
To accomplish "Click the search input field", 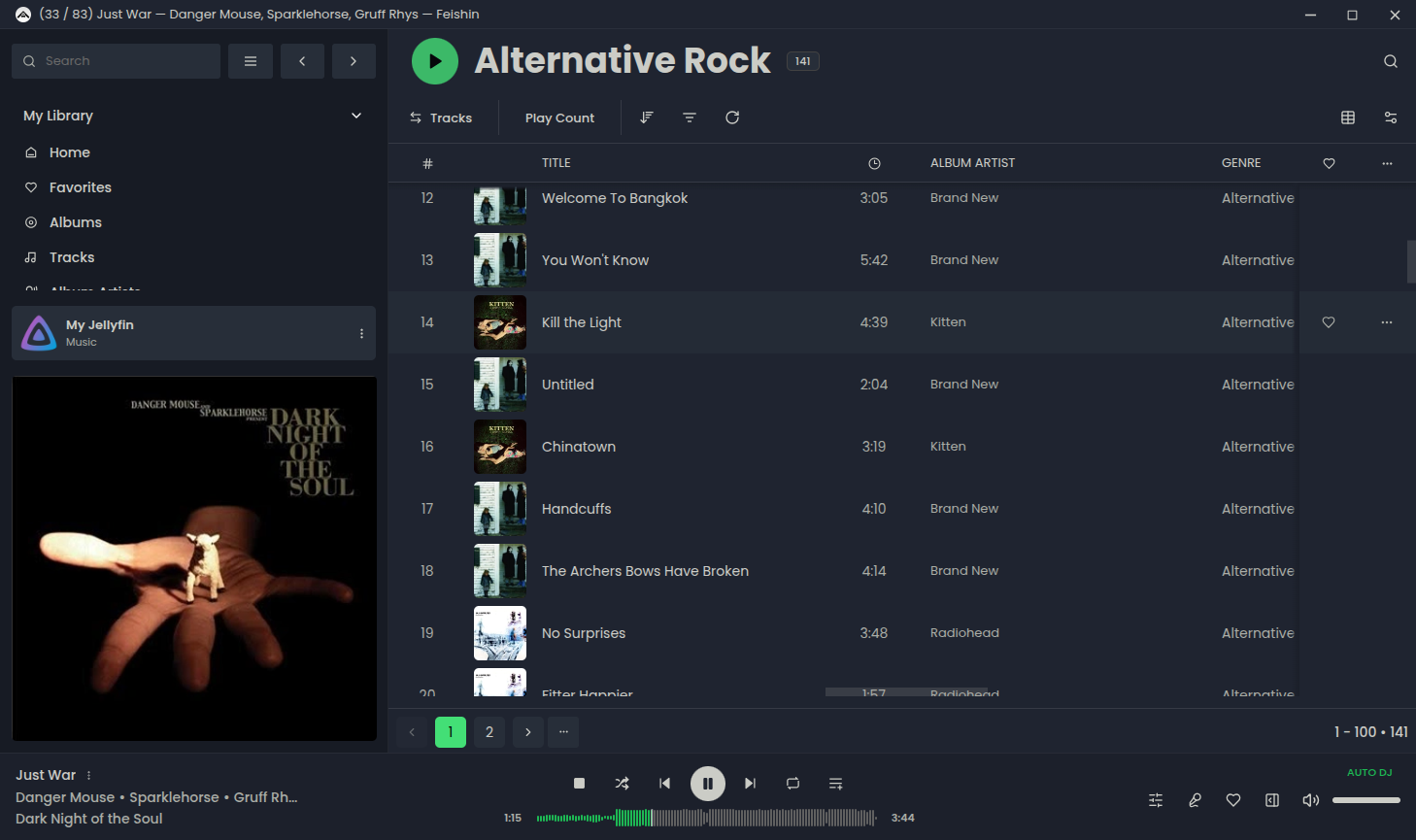I will click(117, 61).
